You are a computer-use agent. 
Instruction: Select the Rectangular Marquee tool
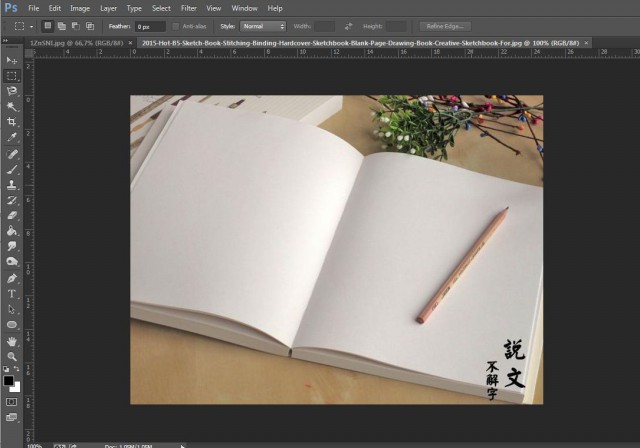pos(11,76)
